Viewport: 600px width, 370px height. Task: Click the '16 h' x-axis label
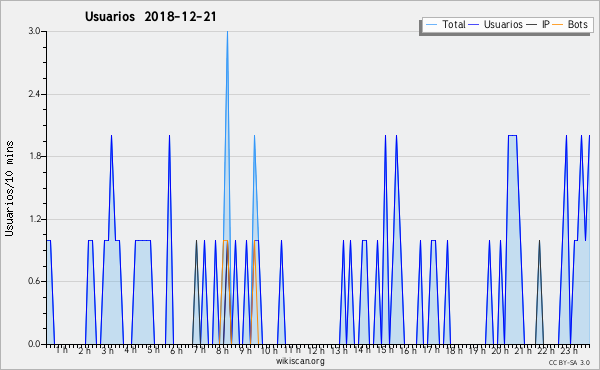[408, 350]
